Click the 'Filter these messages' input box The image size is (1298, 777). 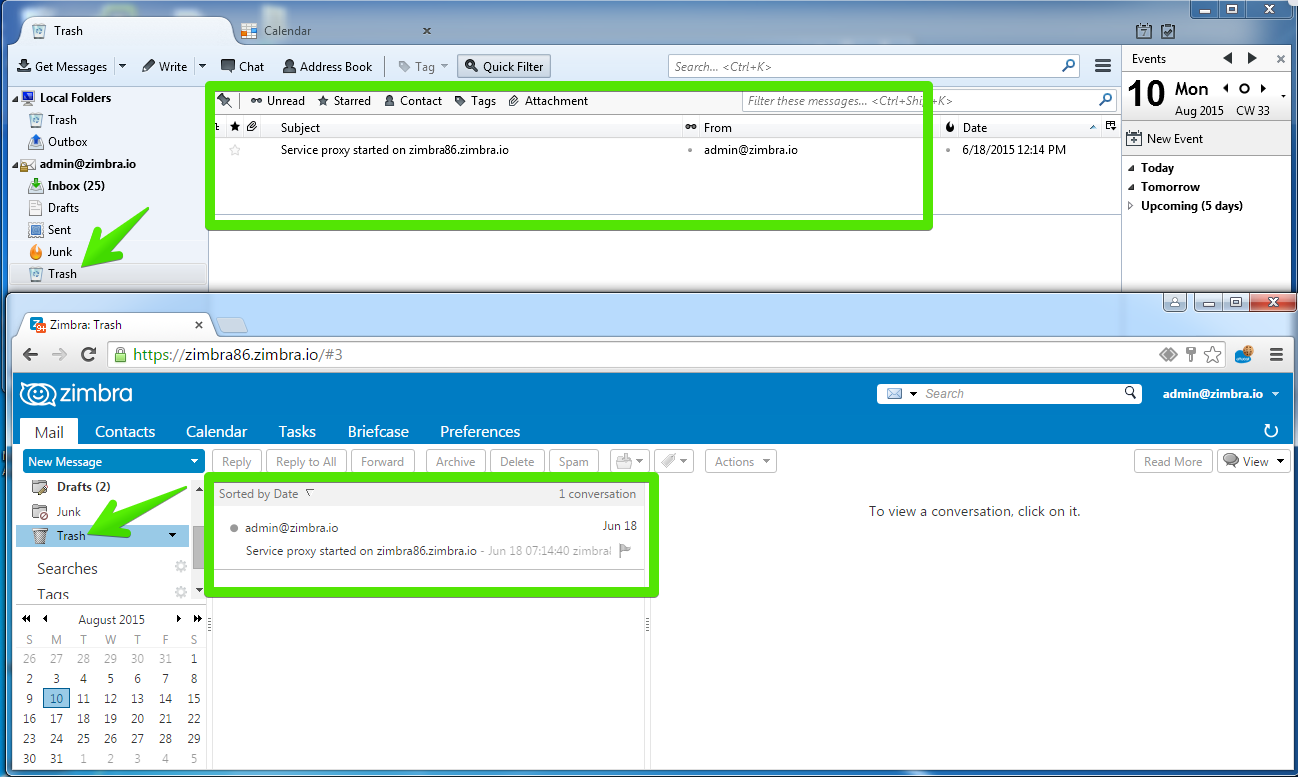tap(929, 101)
